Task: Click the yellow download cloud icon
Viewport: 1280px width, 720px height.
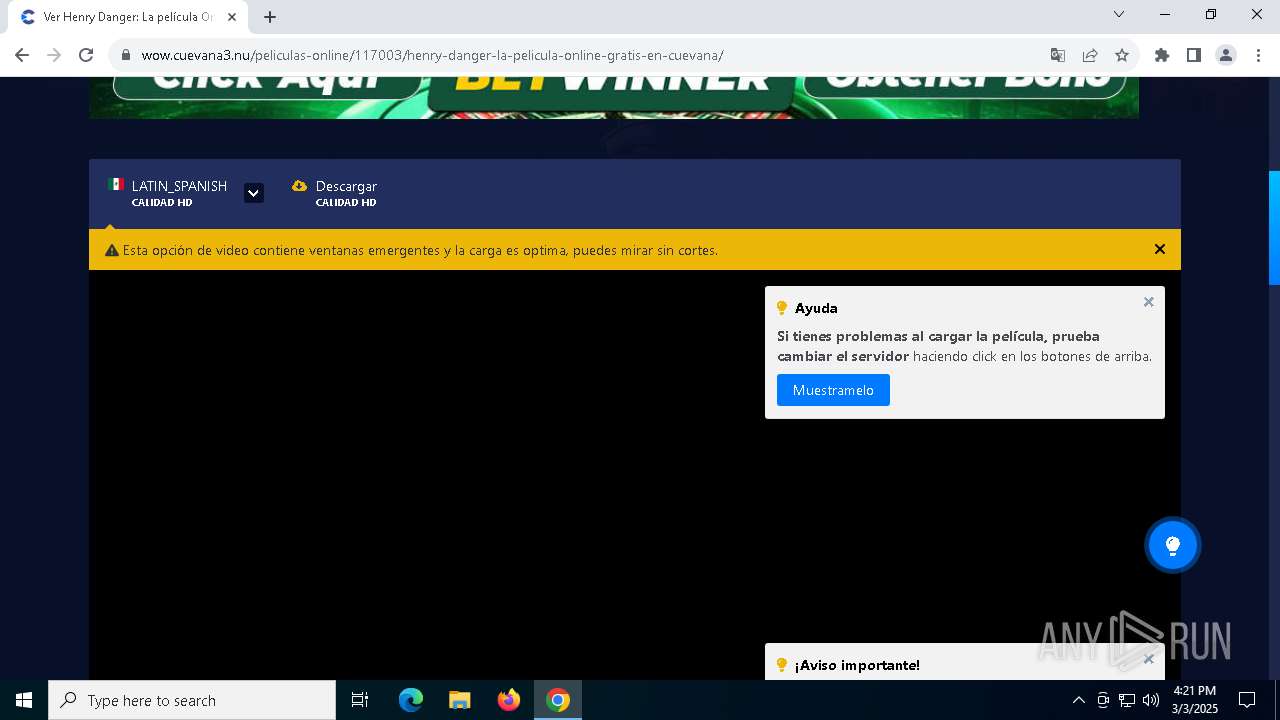Action: click(x=299, y=186)
